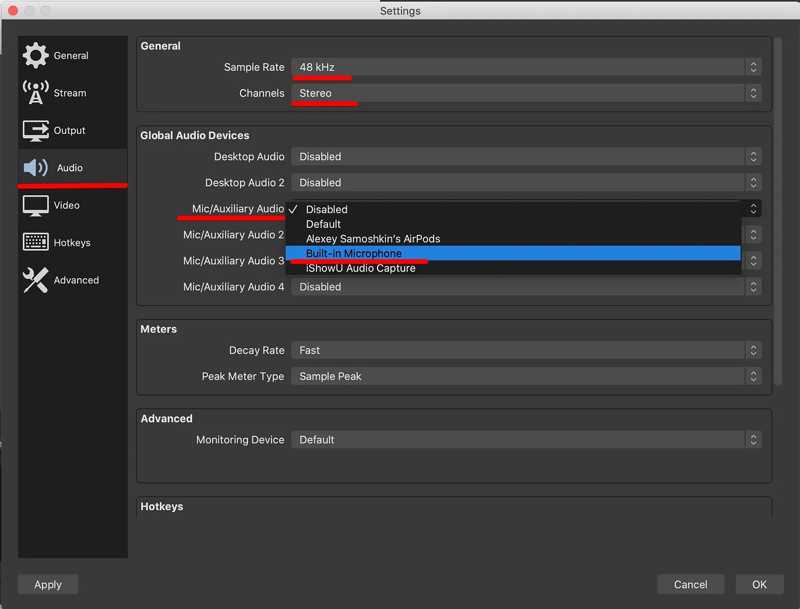800x609 pixels.
Task: Choose the checked Disabled option
Action: [x=326, y=209]
